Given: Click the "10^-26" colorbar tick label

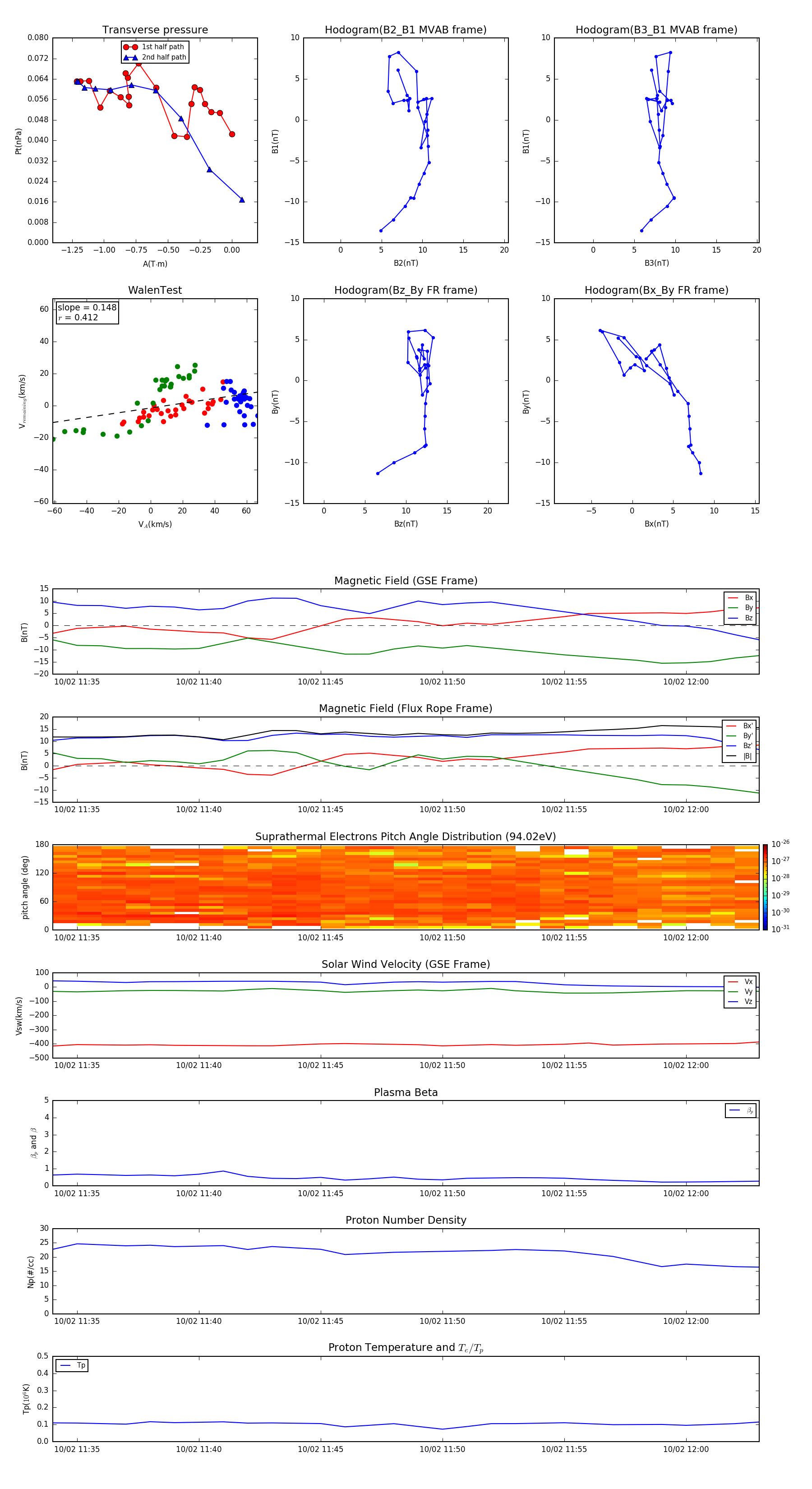Looking at the screenshot, I should point(780,844).
